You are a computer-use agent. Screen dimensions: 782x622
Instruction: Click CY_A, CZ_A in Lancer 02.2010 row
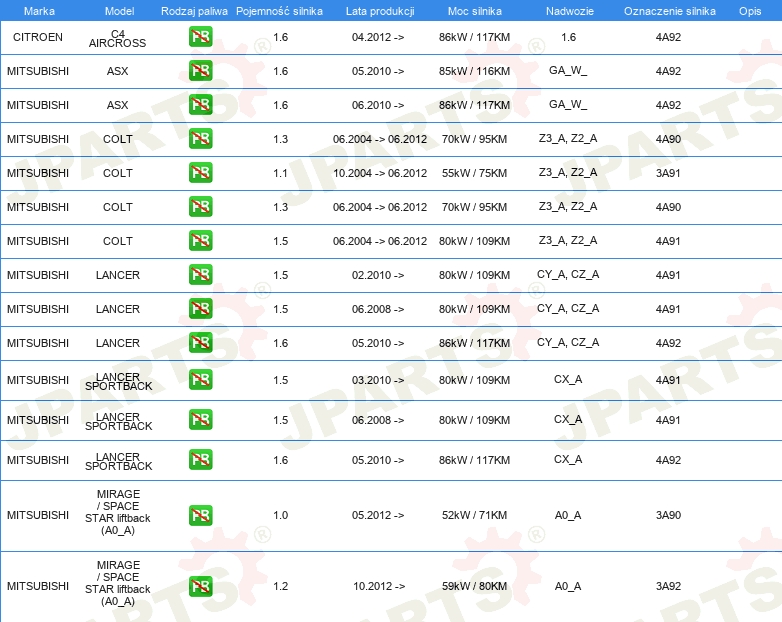pos(568,274)
